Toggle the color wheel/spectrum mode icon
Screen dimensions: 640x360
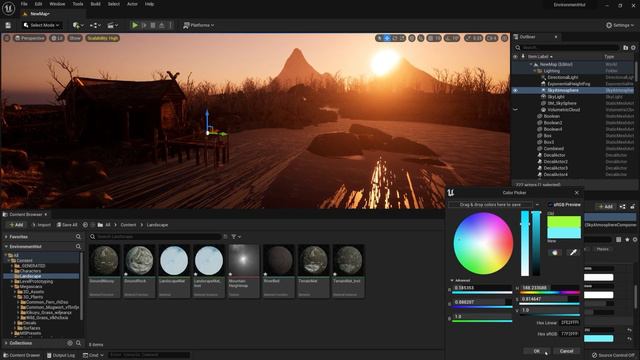tap(554, 252)
